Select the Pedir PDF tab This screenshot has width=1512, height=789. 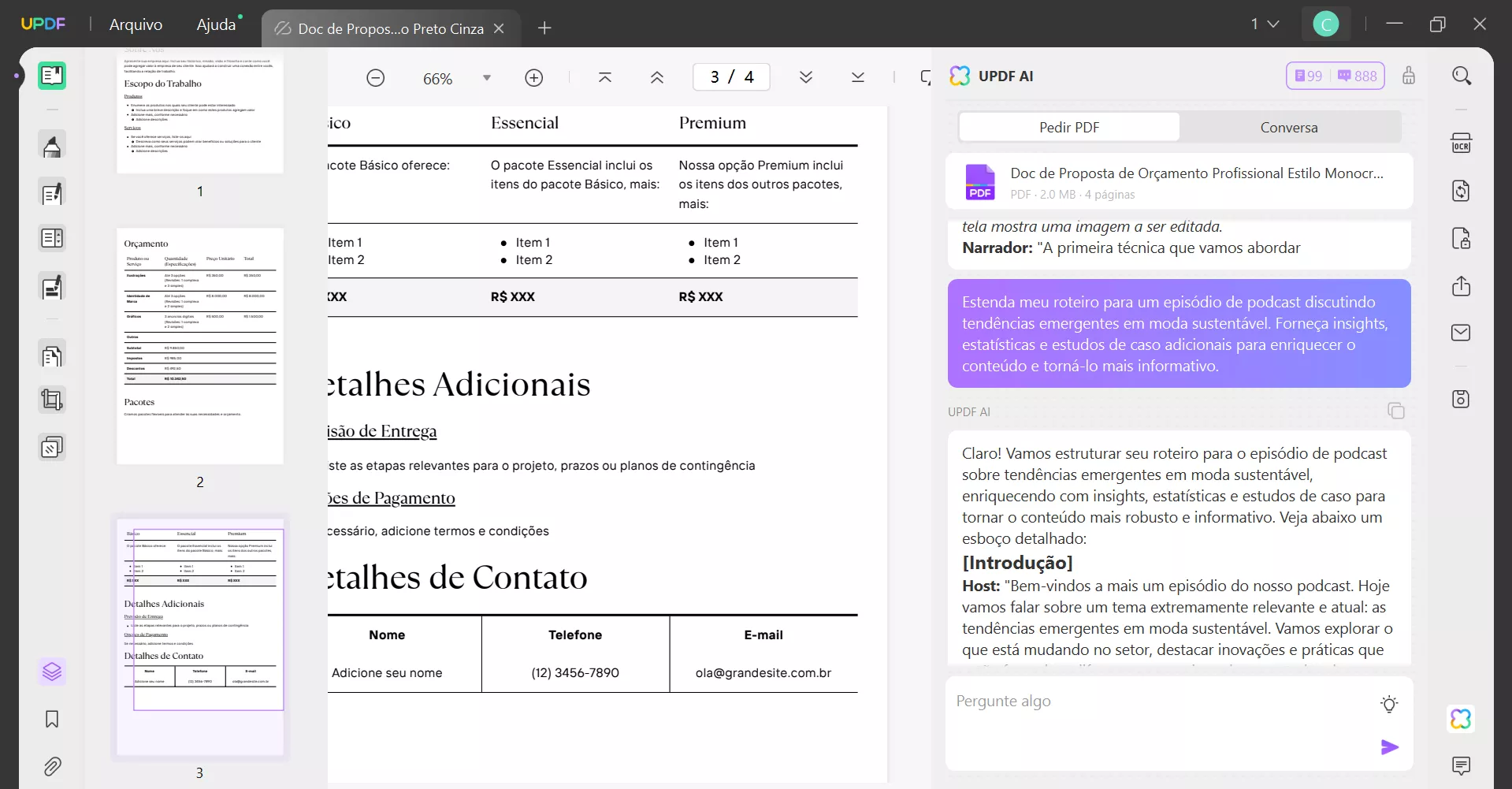point(1068,127)
